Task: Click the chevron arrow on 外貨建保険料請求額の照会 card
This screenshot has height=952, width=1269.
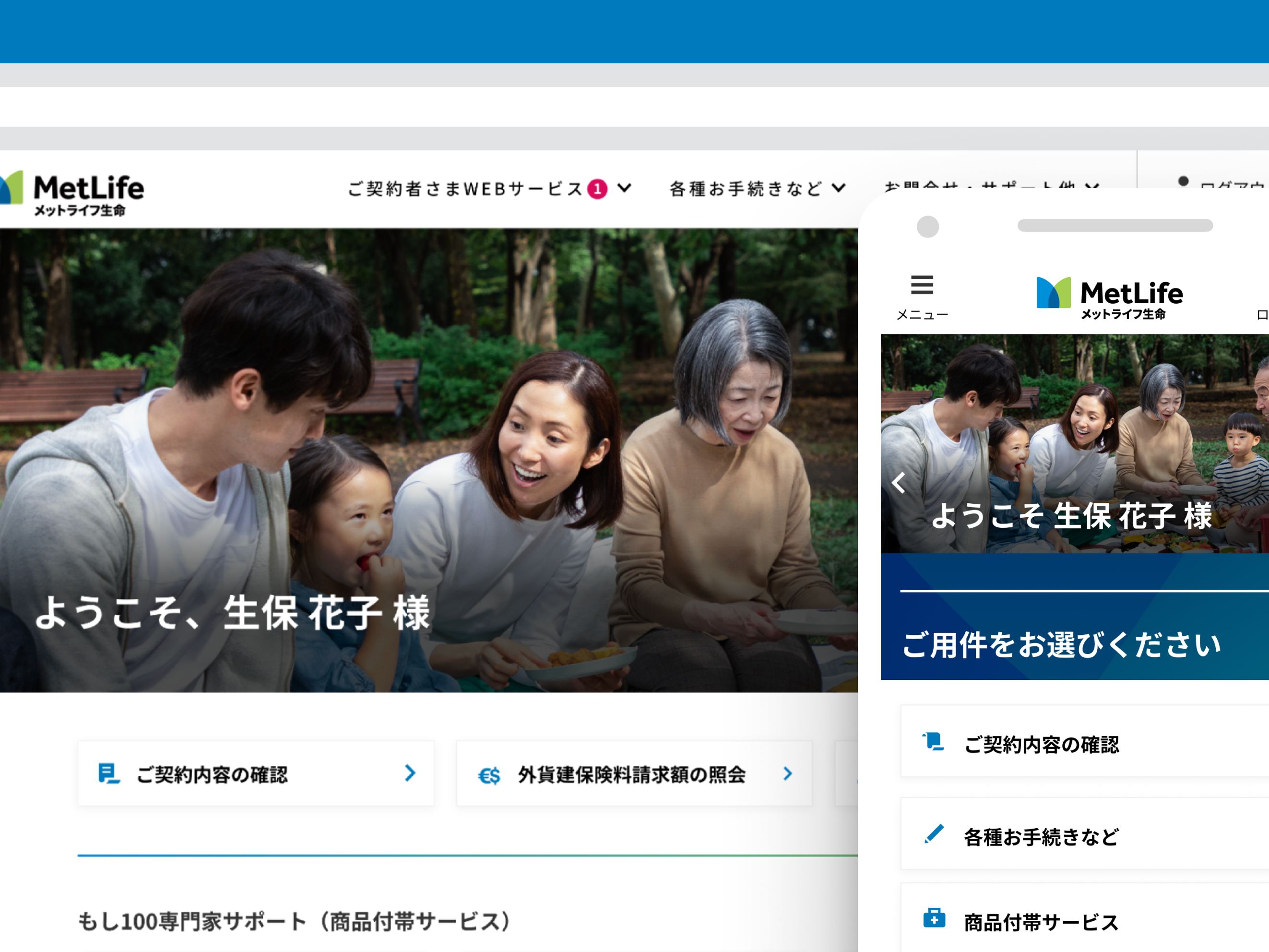Action: (x=788, y=773)
